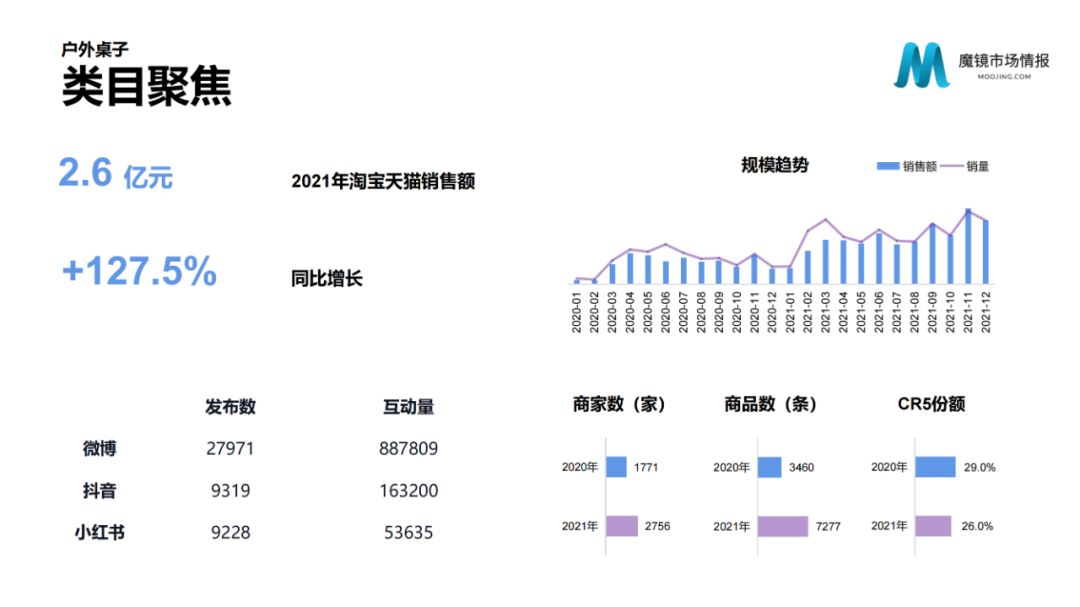Click the 2021-06 axis label
Viewport: 1080px width, 607px height.
coord(879,312)
